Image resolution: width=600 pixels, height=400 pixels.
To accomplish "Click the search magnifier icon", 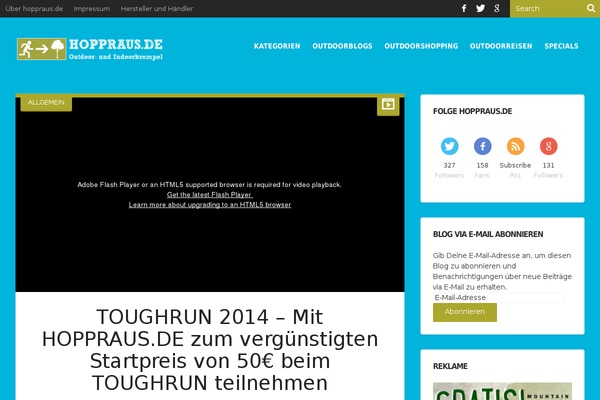I will point(591,8).
